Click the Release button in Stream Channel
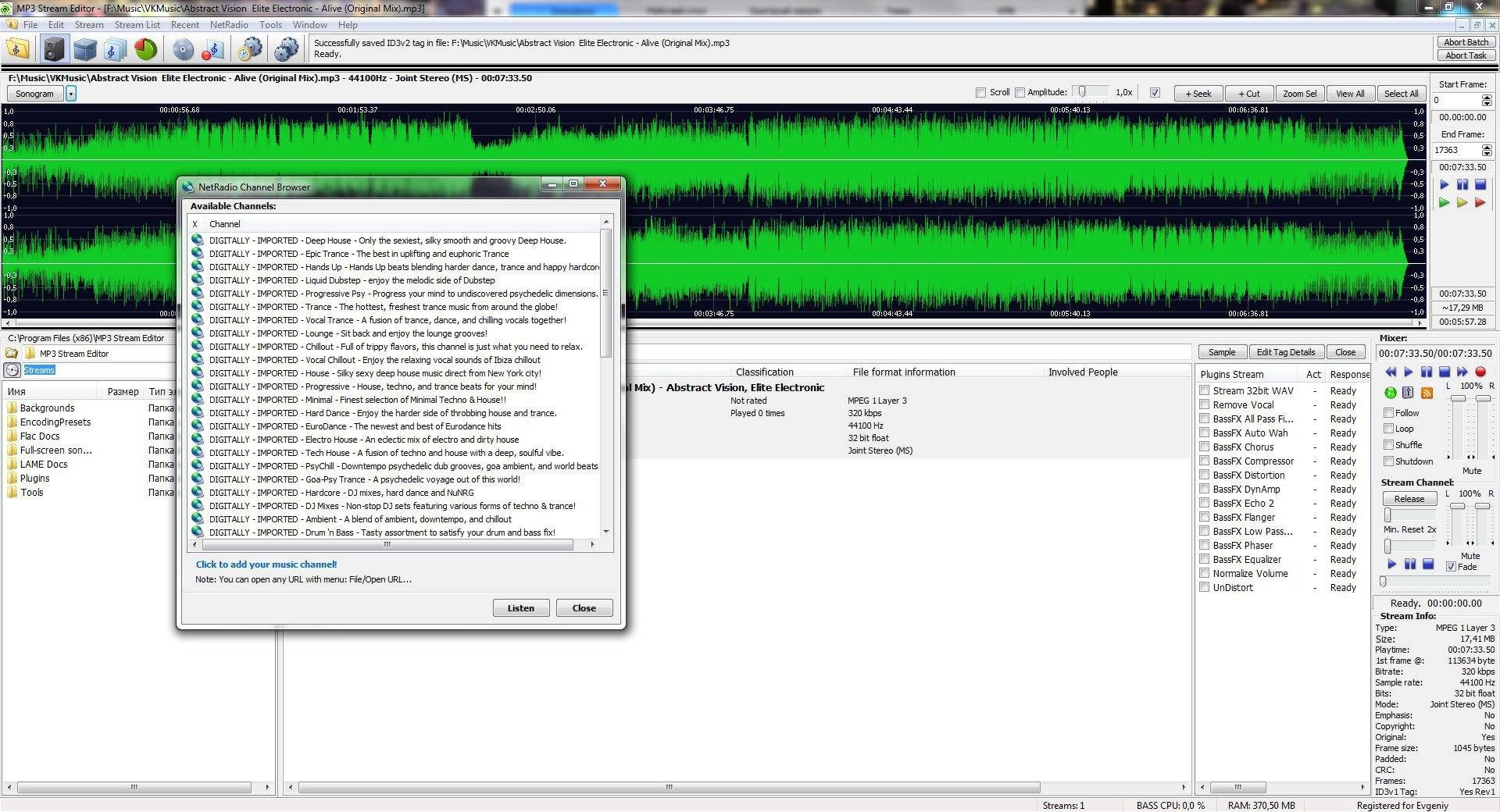 (1409, 499)
